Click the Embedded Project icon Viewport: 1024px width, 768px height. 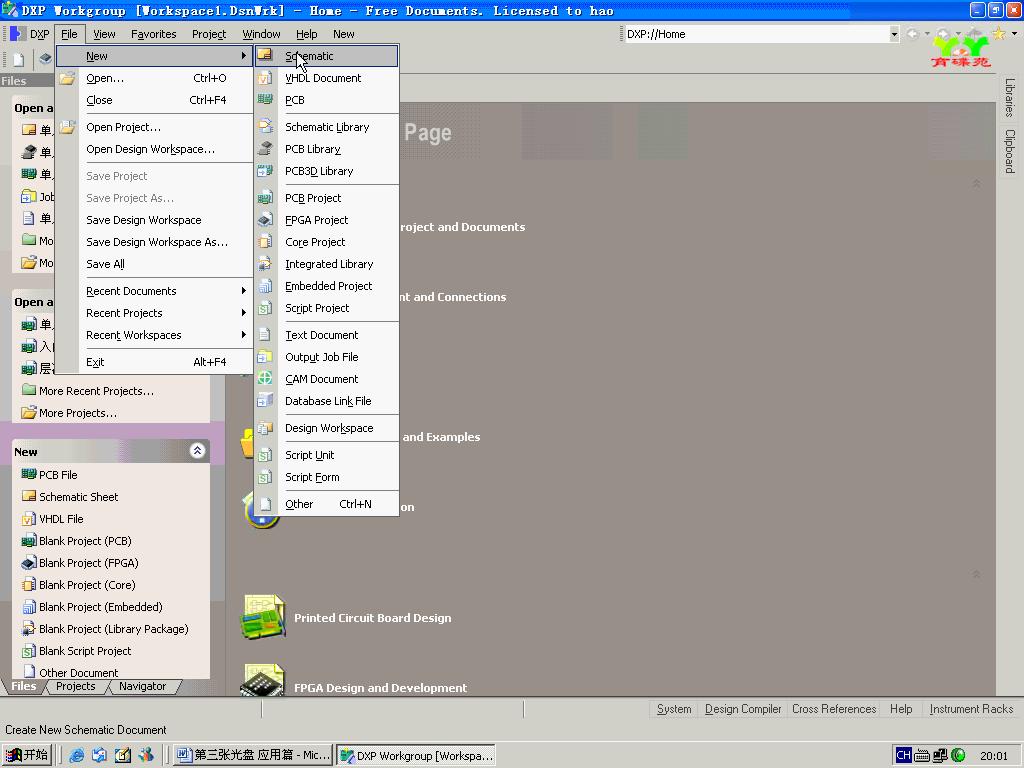tap(265, 286)
